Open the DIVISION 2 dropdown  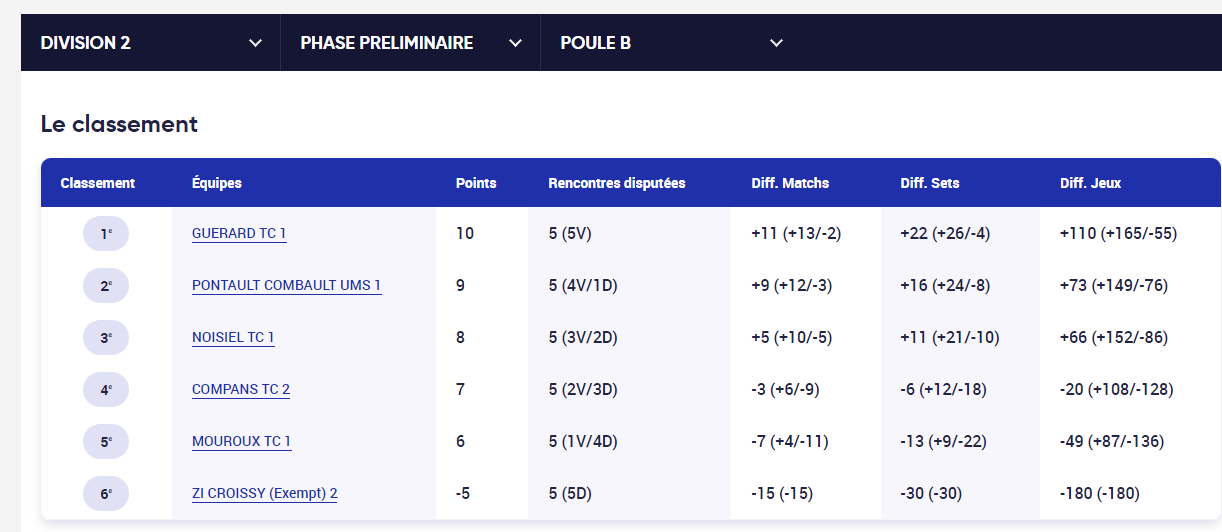coord(150,43)
